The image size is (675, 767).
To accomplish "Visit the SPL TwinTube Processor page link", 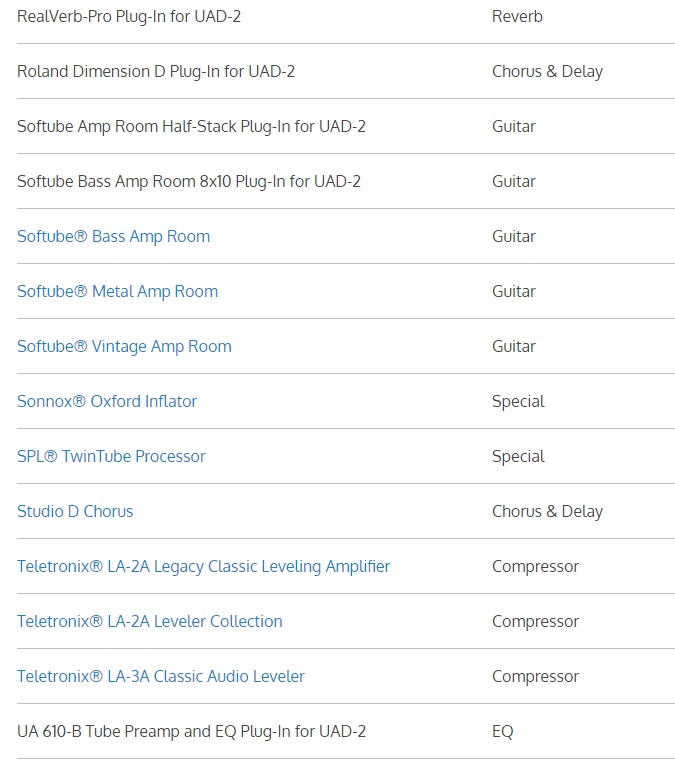I will [x=111, y=457].
